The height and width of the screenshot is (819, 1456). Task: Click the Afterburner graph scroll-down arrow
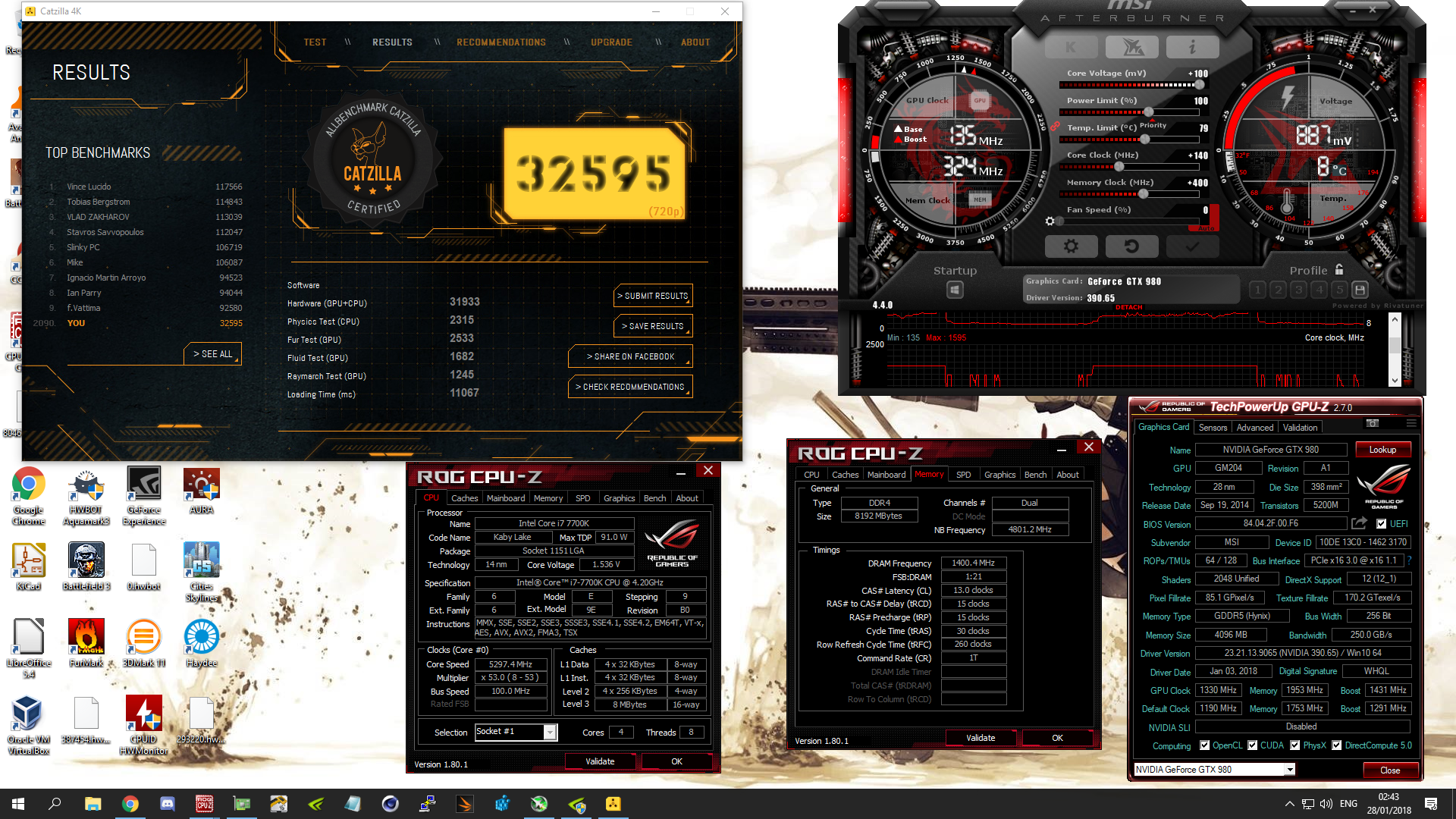click(x=1394, y=380)
